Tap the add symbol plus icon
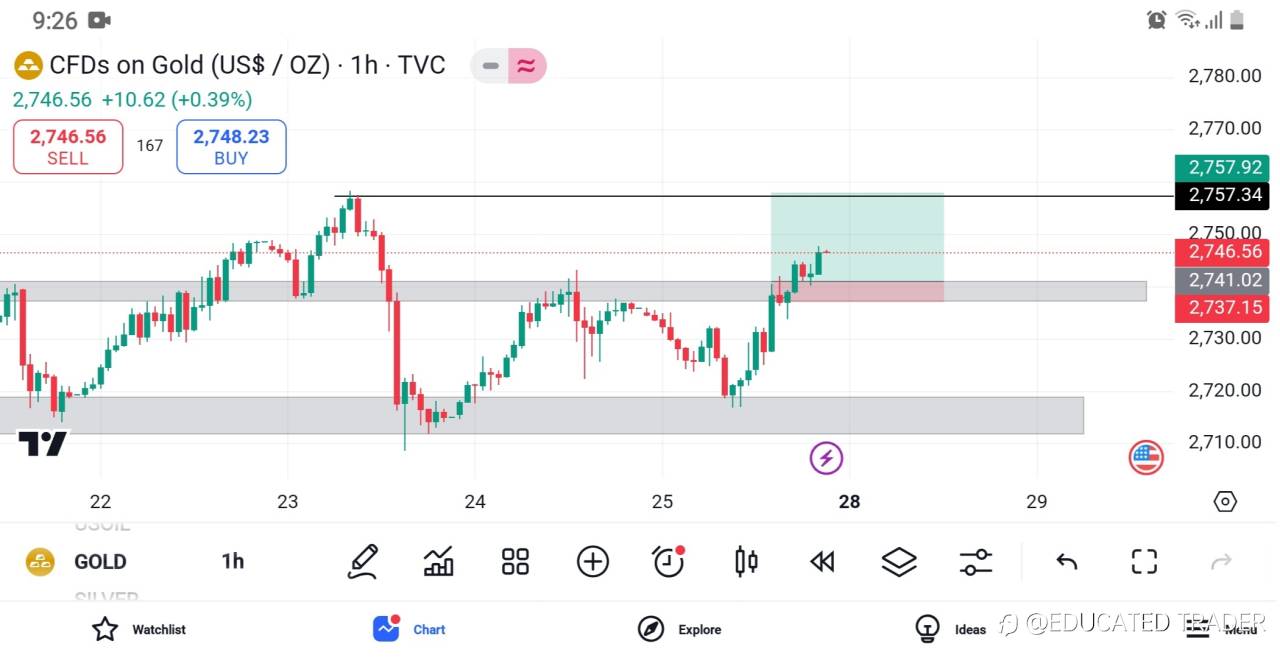The image size is (1280, 658). tap(593, 561)
